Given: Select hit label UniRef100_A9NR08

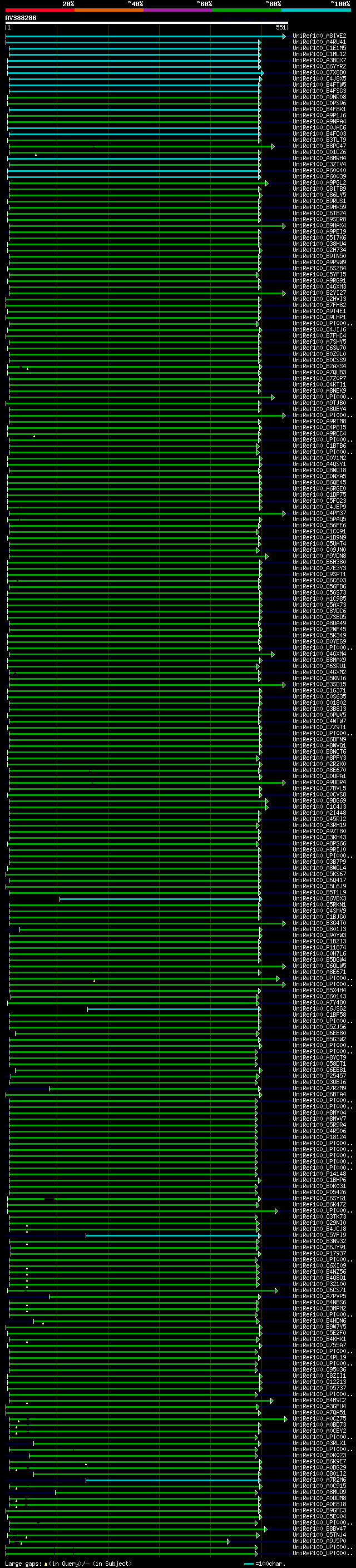Looking at the screenshot, I should (319, 97).
